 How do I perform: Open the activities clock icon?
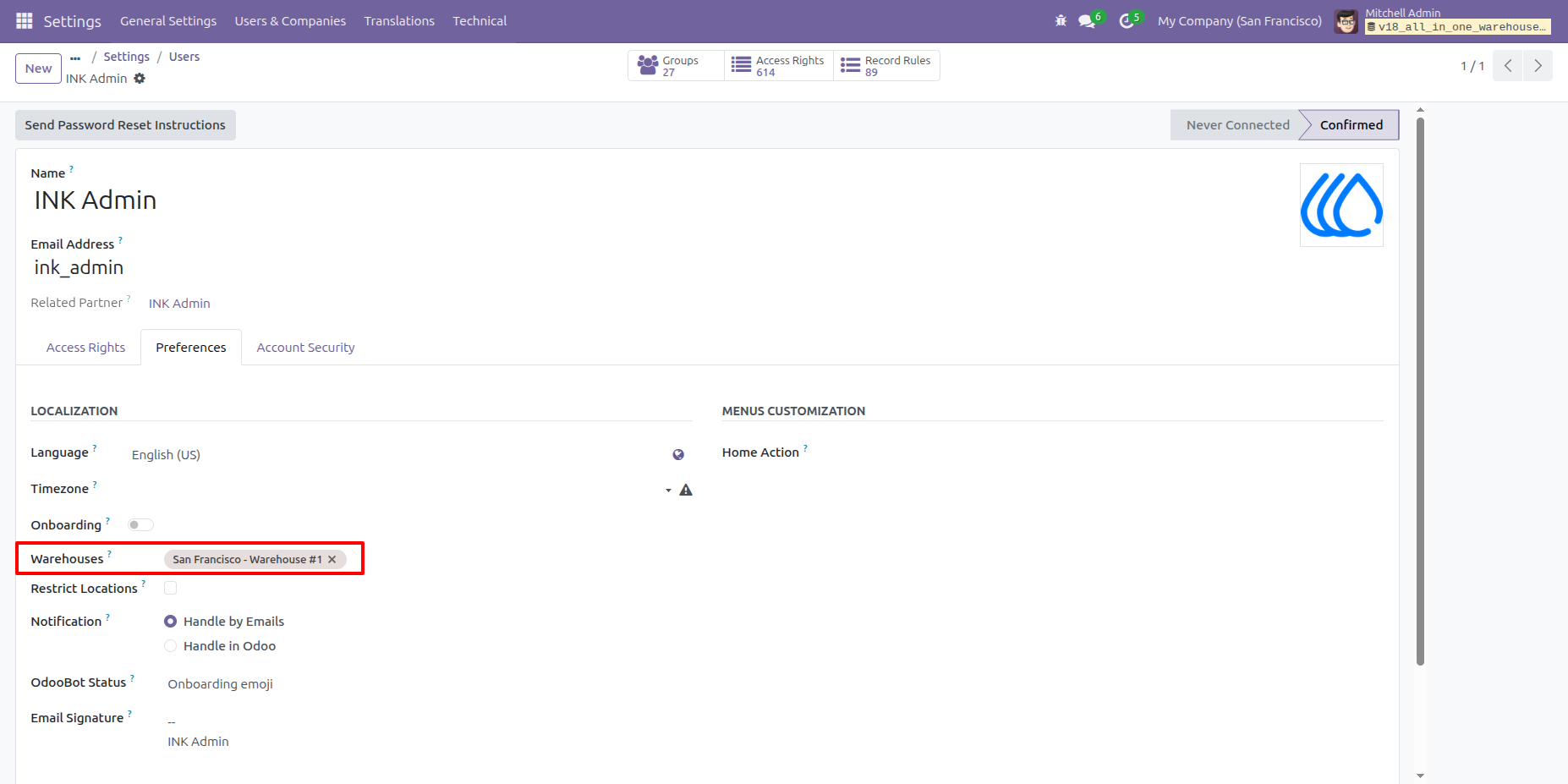click(1127, 20)
